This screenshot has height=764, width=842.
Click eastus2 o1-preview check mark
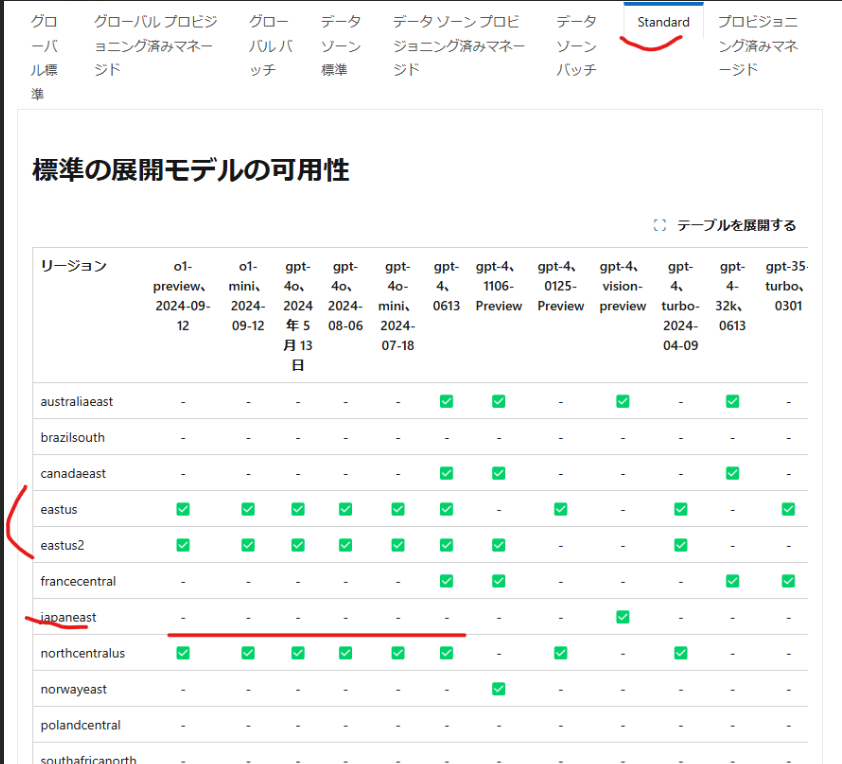coord(183,545)
